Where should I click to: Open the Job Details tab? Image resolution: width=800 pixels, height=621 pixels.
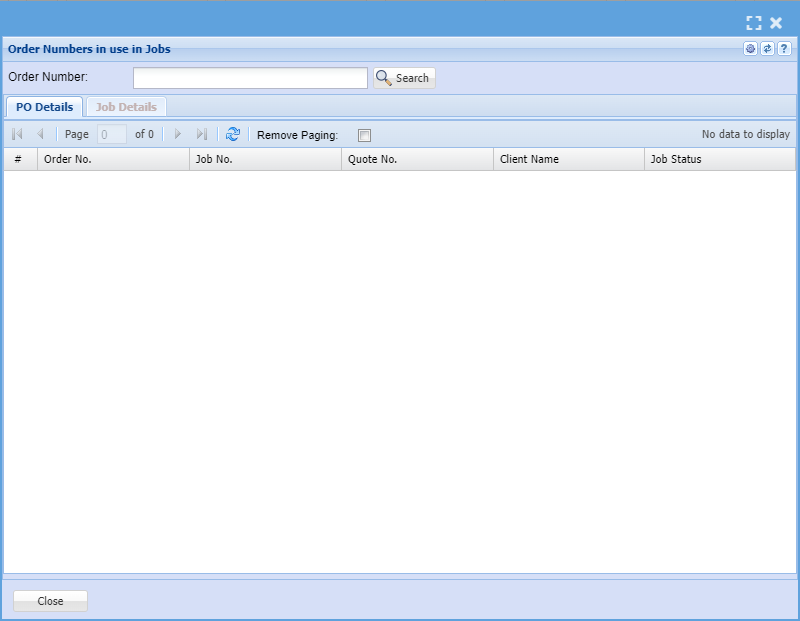pos(126,107)
